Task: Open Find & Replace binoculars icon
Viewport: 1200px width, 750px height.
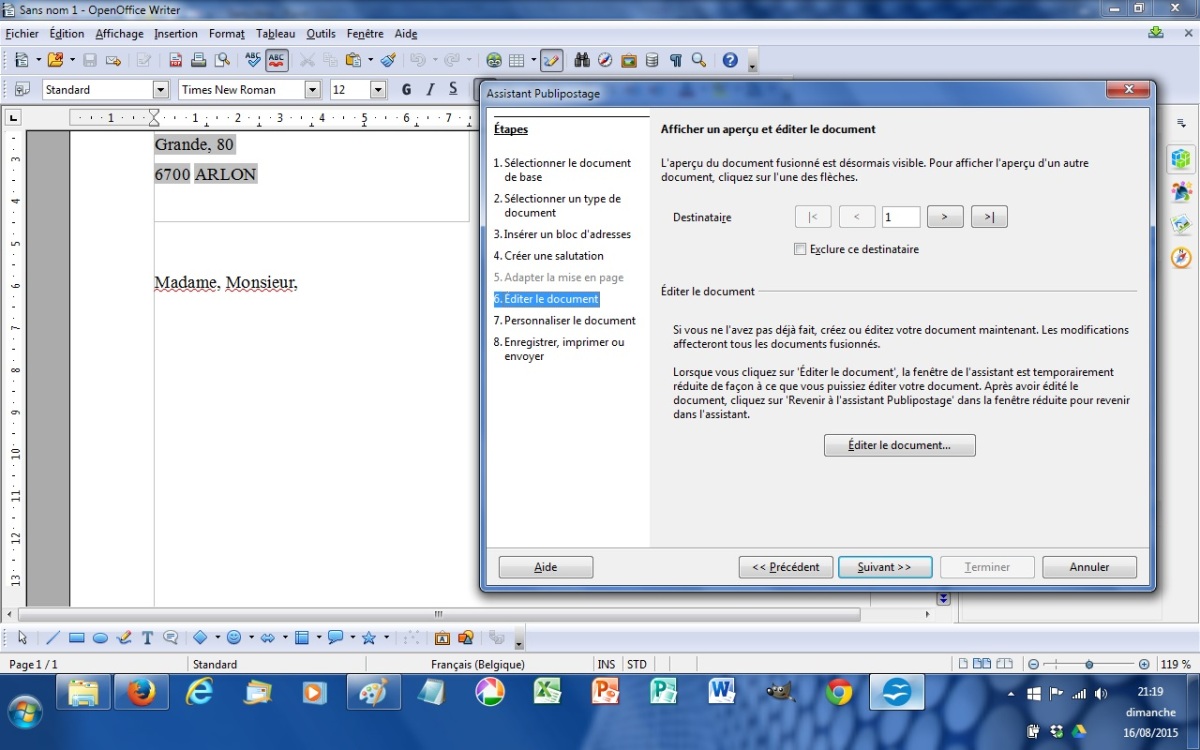Action: point(582,60)
